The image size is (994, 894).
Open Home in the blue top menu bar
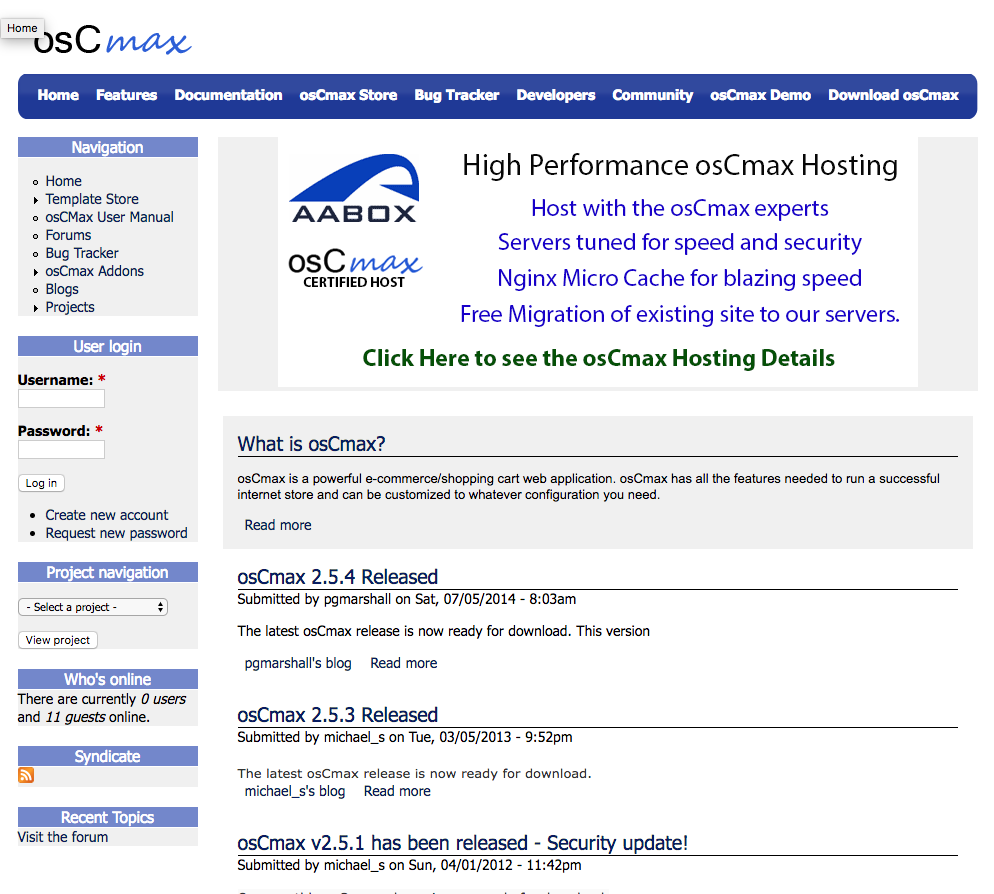coord(58,95)
